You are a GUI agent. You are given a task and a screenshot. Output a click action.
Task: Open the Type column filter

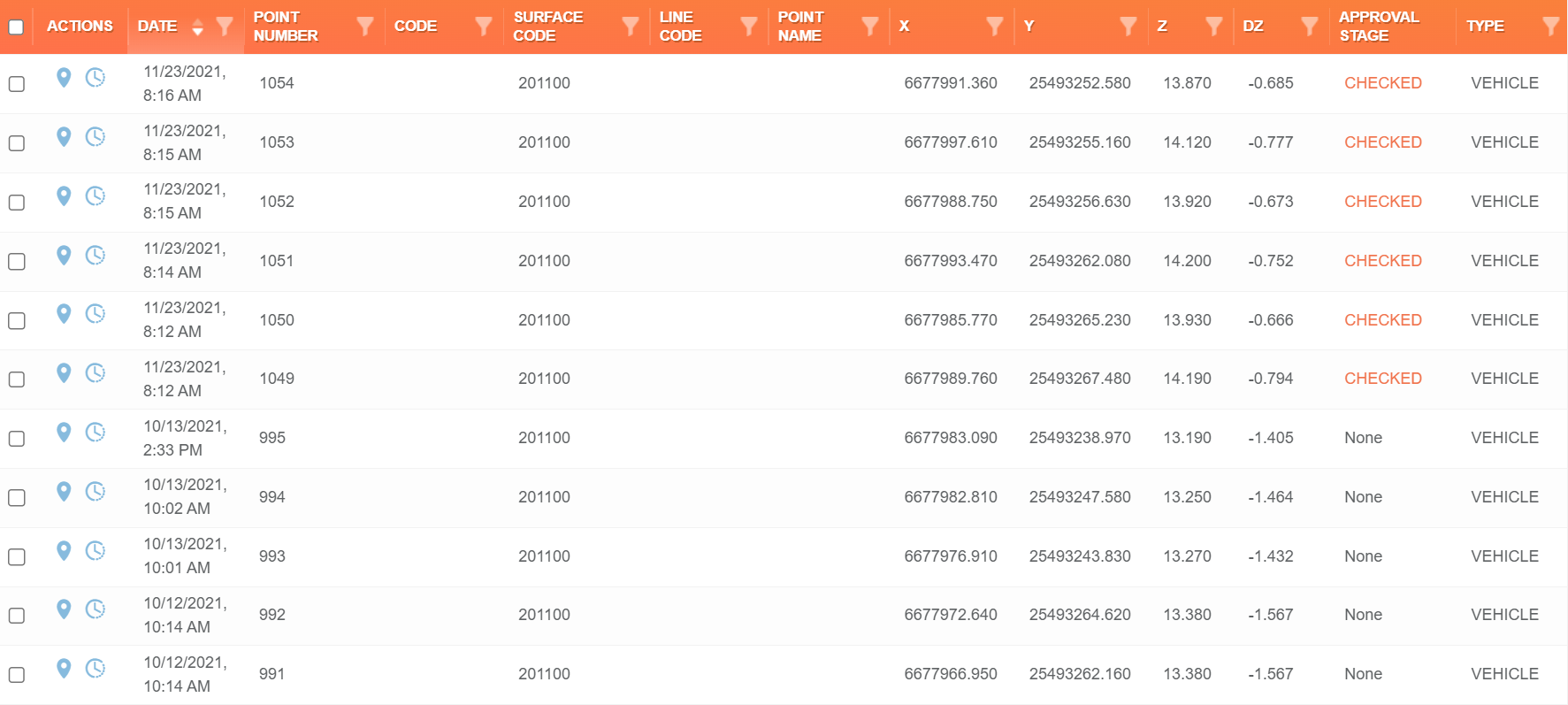(1550, 27)
